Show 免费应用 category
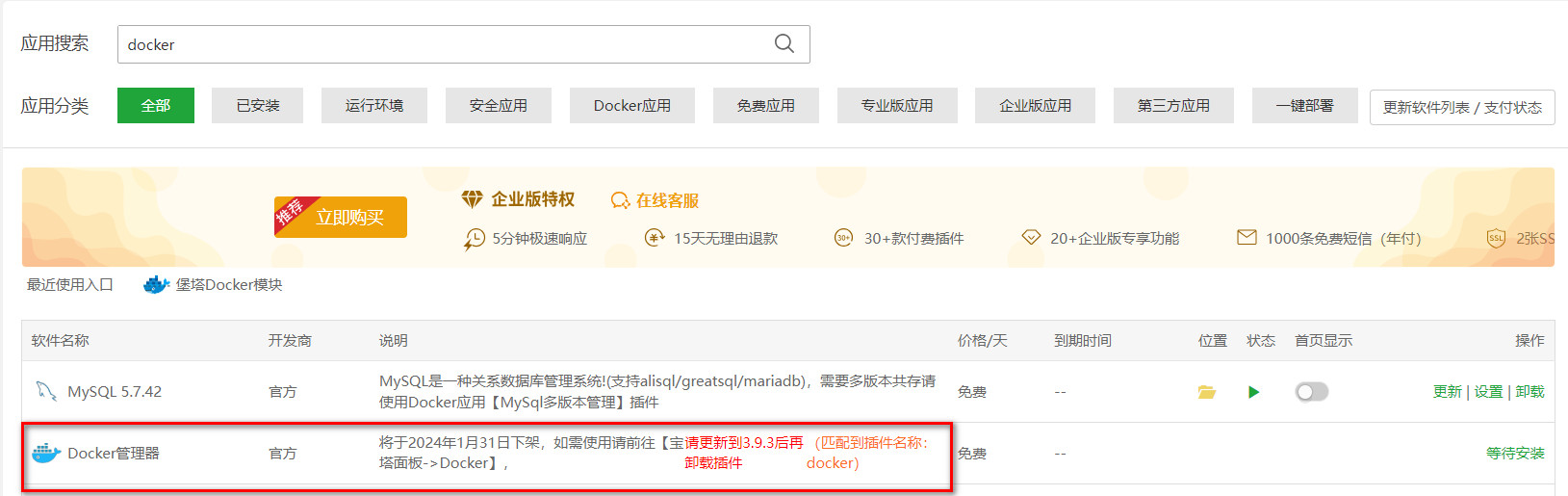Screen dimensions: 1568x496 [766, 105]
